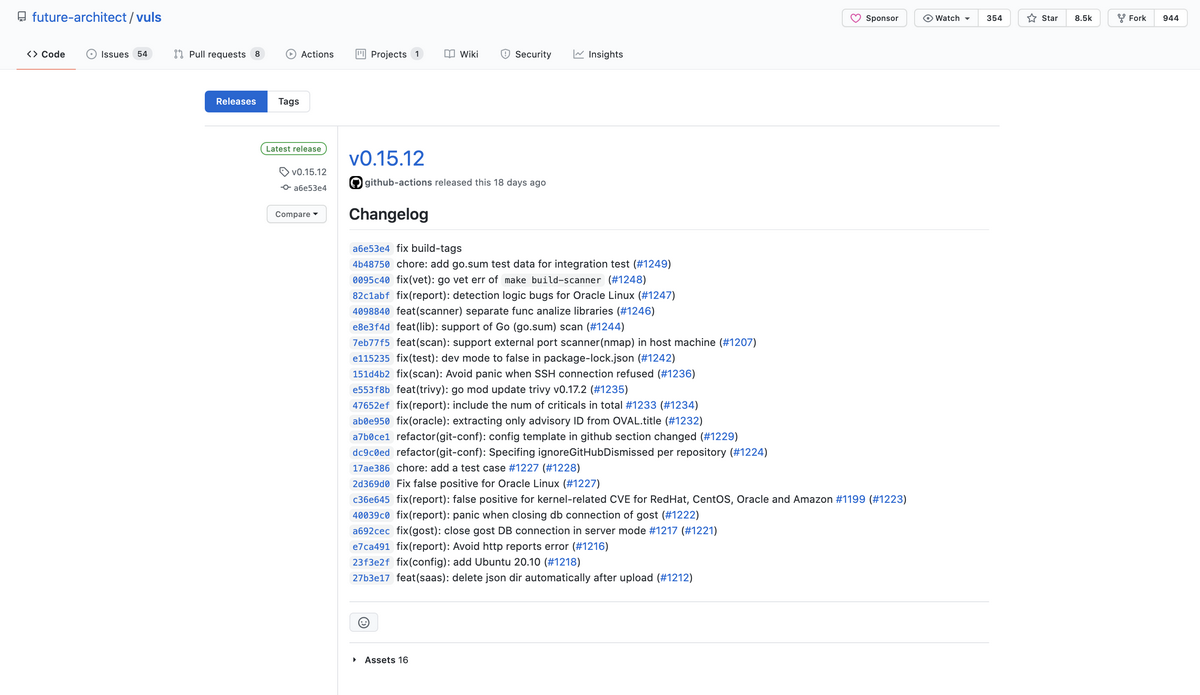Open the Compare dropdown

tap(297, 214)
